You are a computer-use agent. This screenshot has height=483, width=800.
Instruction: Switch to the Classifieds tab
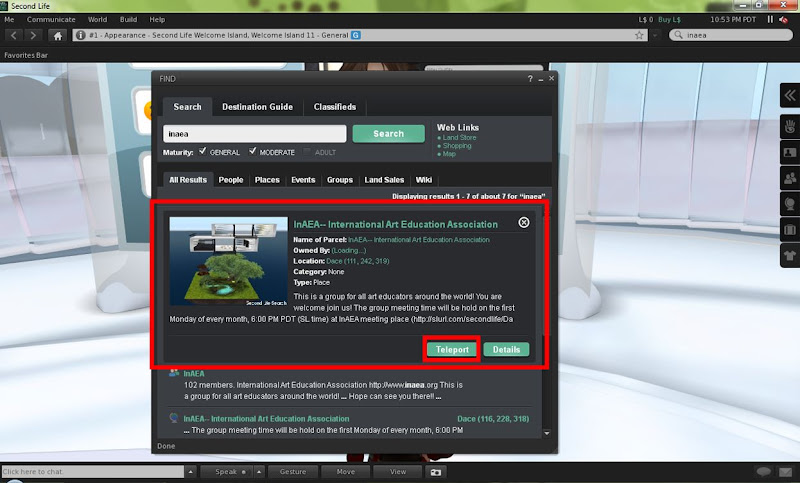point(335,107)
